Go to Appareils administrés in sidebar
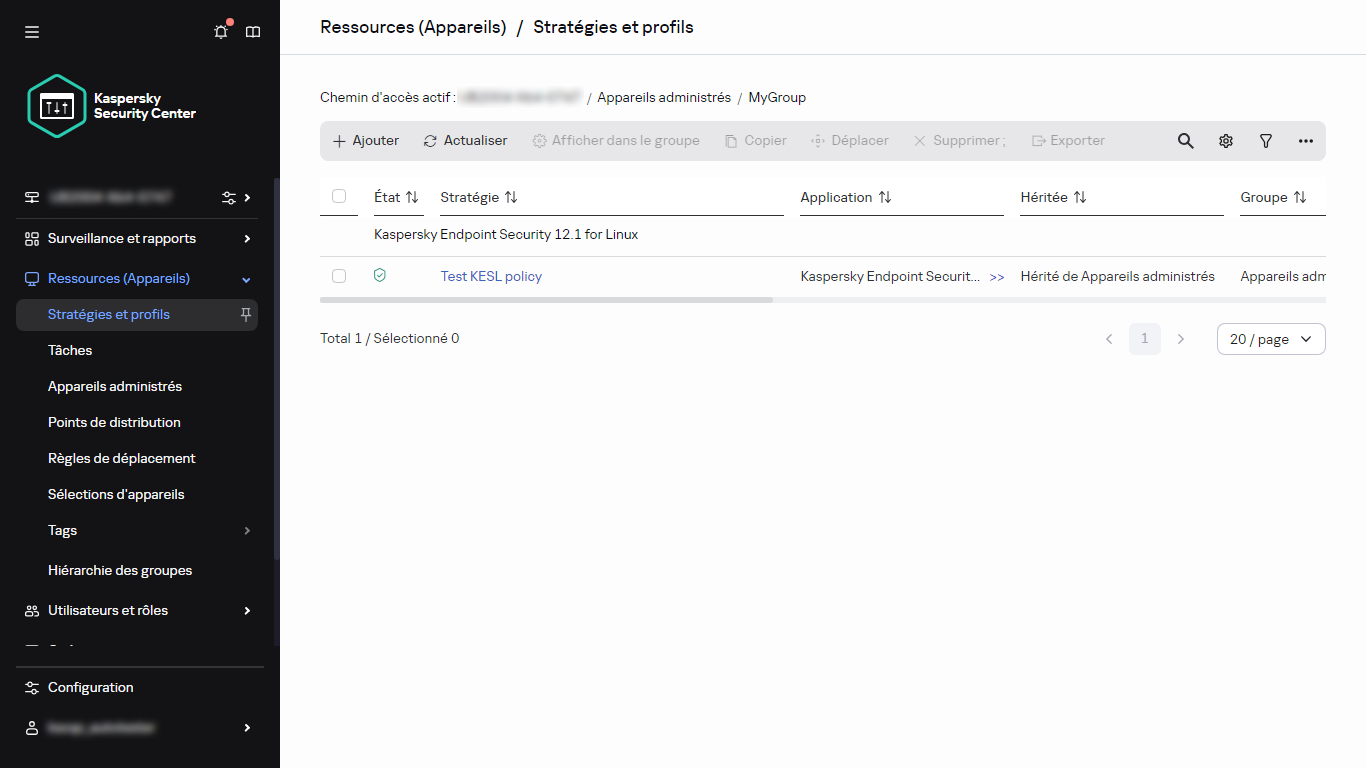This screenshot has height=768, width=1366. pos(115,386)
